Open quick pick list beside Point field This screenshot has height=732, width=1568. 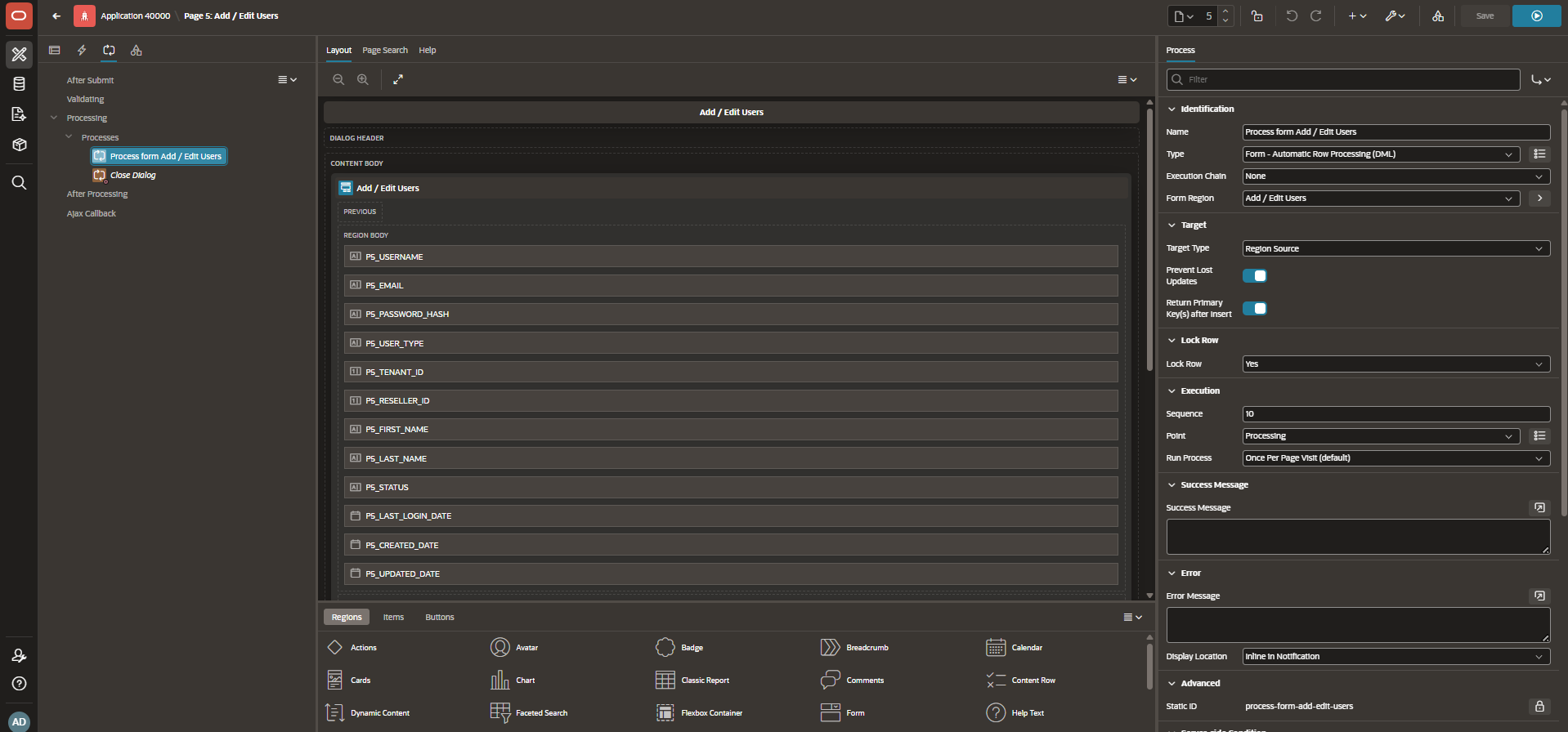point(1539,435)
